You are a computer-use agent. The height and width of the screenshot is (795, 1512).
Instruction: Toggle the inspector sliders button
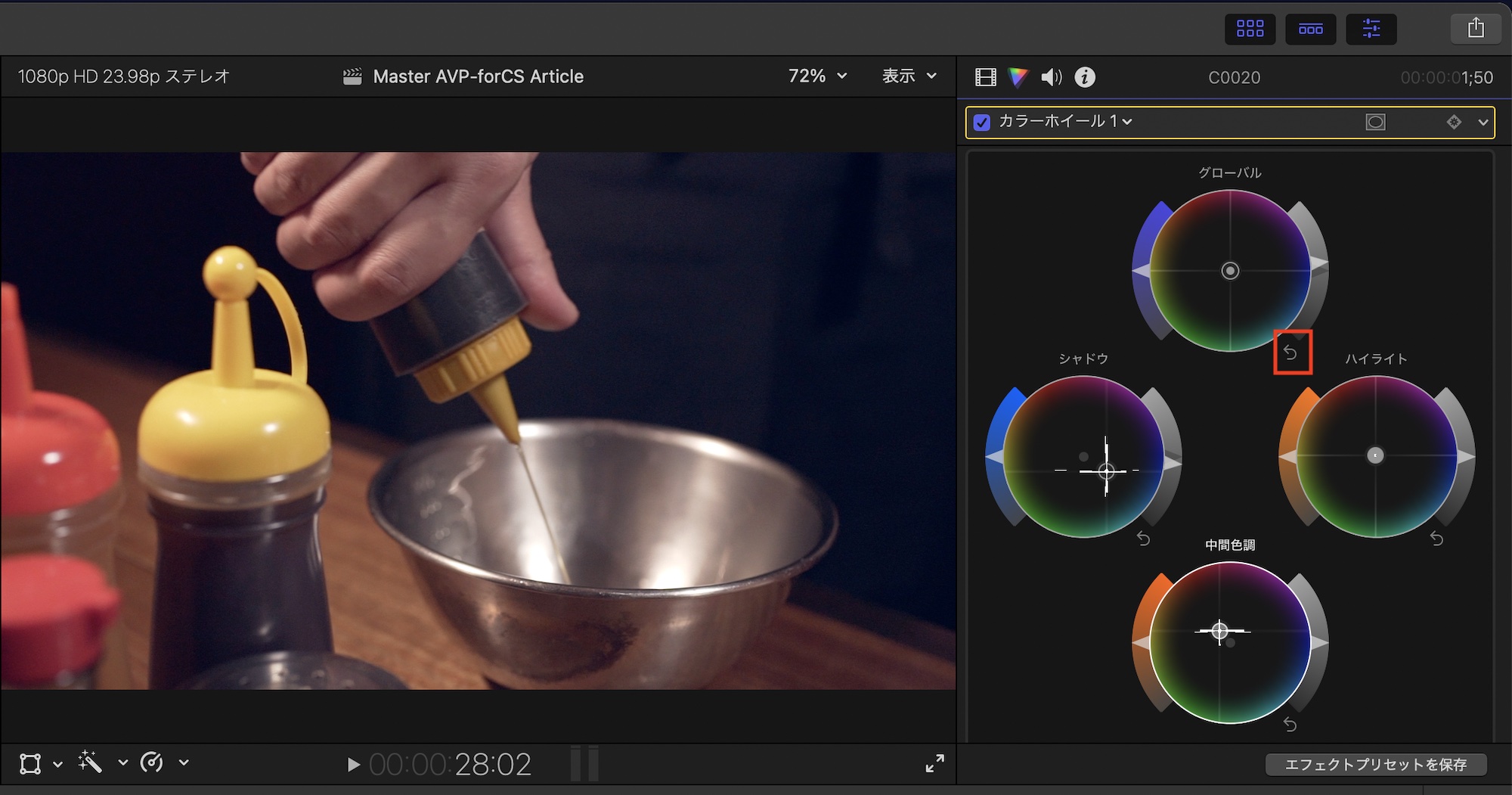tap(1371, 30)
